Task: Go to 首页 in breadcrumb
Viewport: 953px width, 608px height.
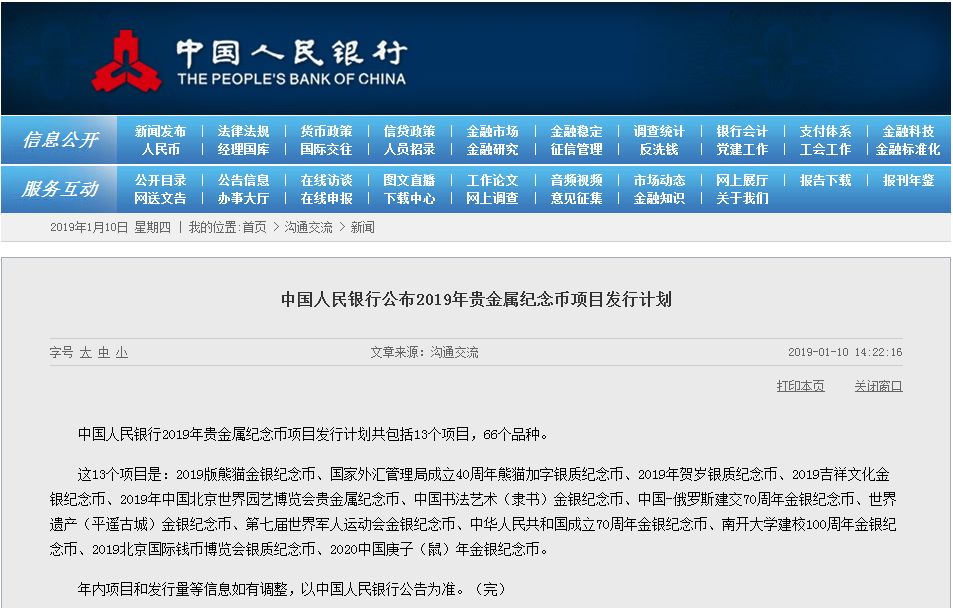Action: [255, 227]
